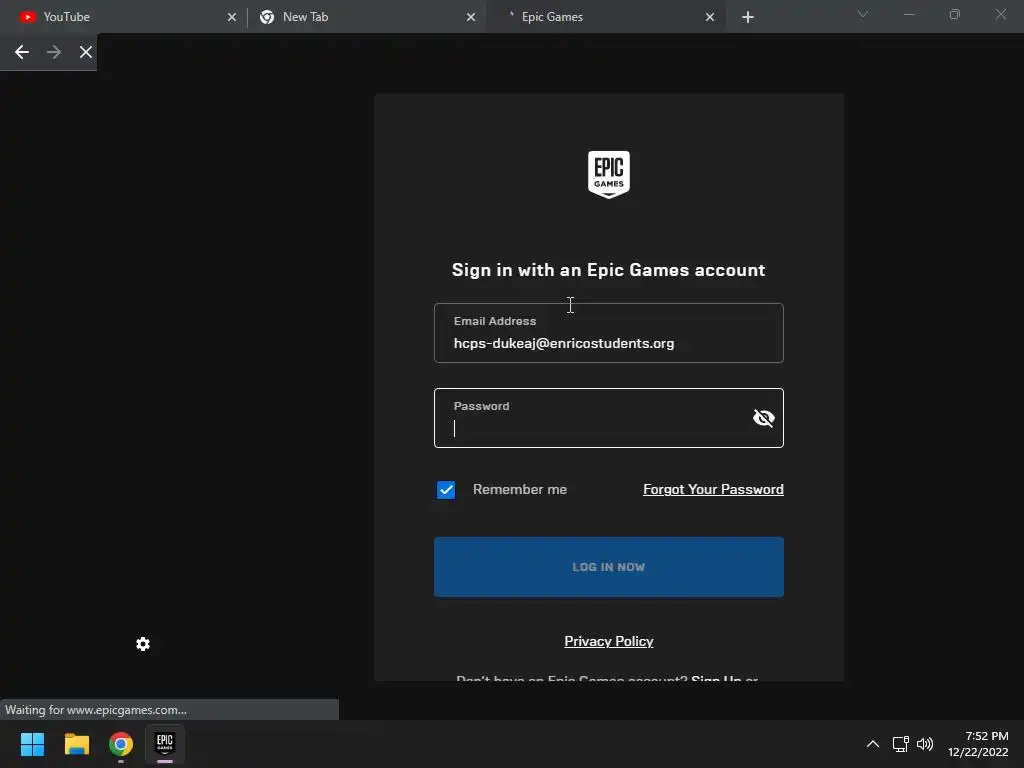Open the Windows Start menu
Viewport: 1024px width, 768px height.
point(32,744)
